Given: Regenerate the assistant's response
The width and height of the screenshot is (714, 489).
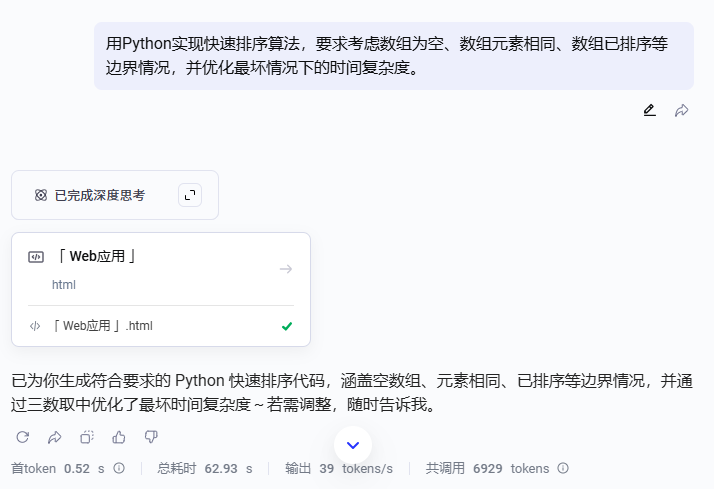Looking at the screenshot, I should 23,437.
